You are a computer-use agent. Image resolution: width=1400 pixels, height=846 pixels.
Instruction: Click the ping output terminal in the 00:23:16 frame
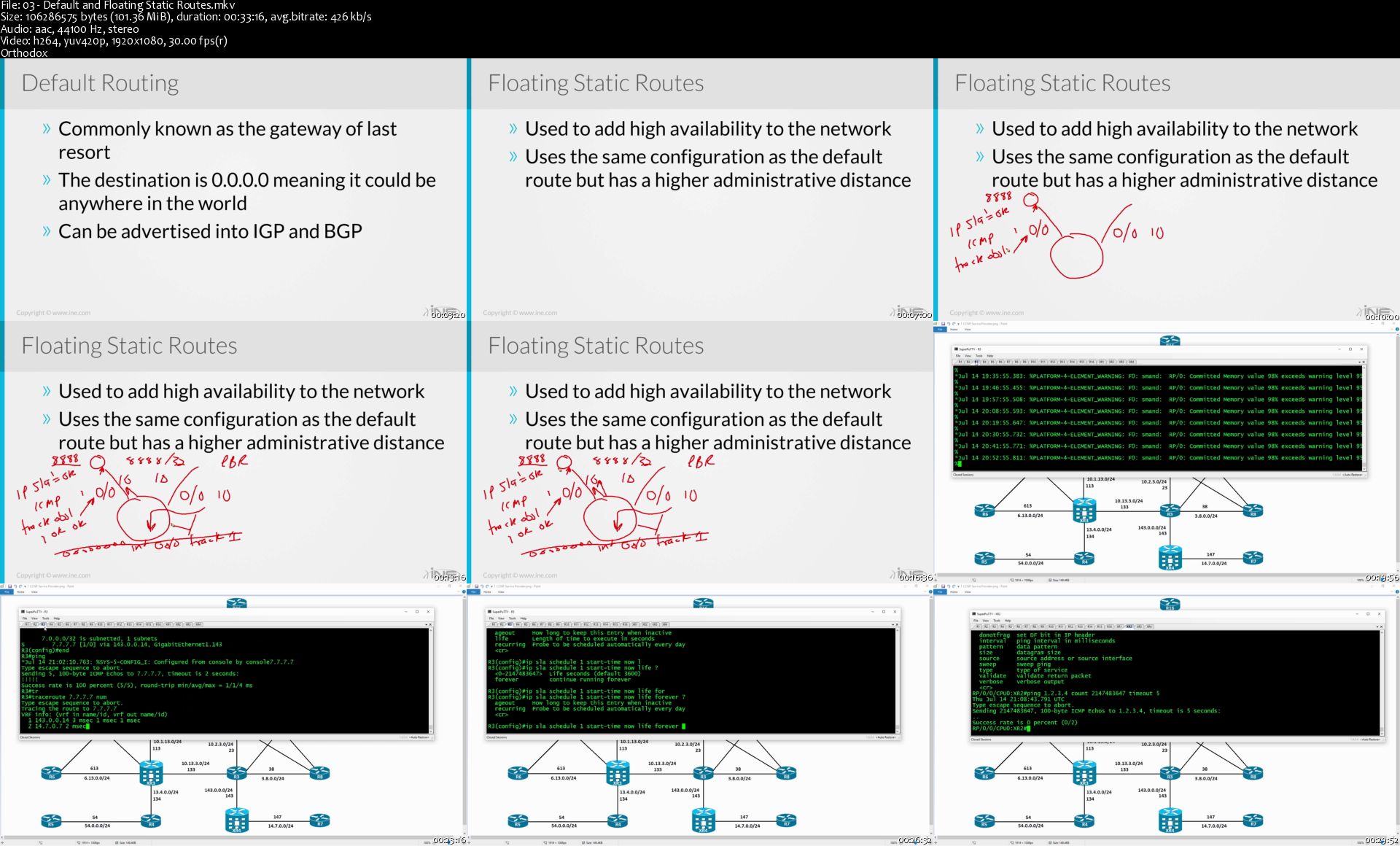(x=225, y=680)
